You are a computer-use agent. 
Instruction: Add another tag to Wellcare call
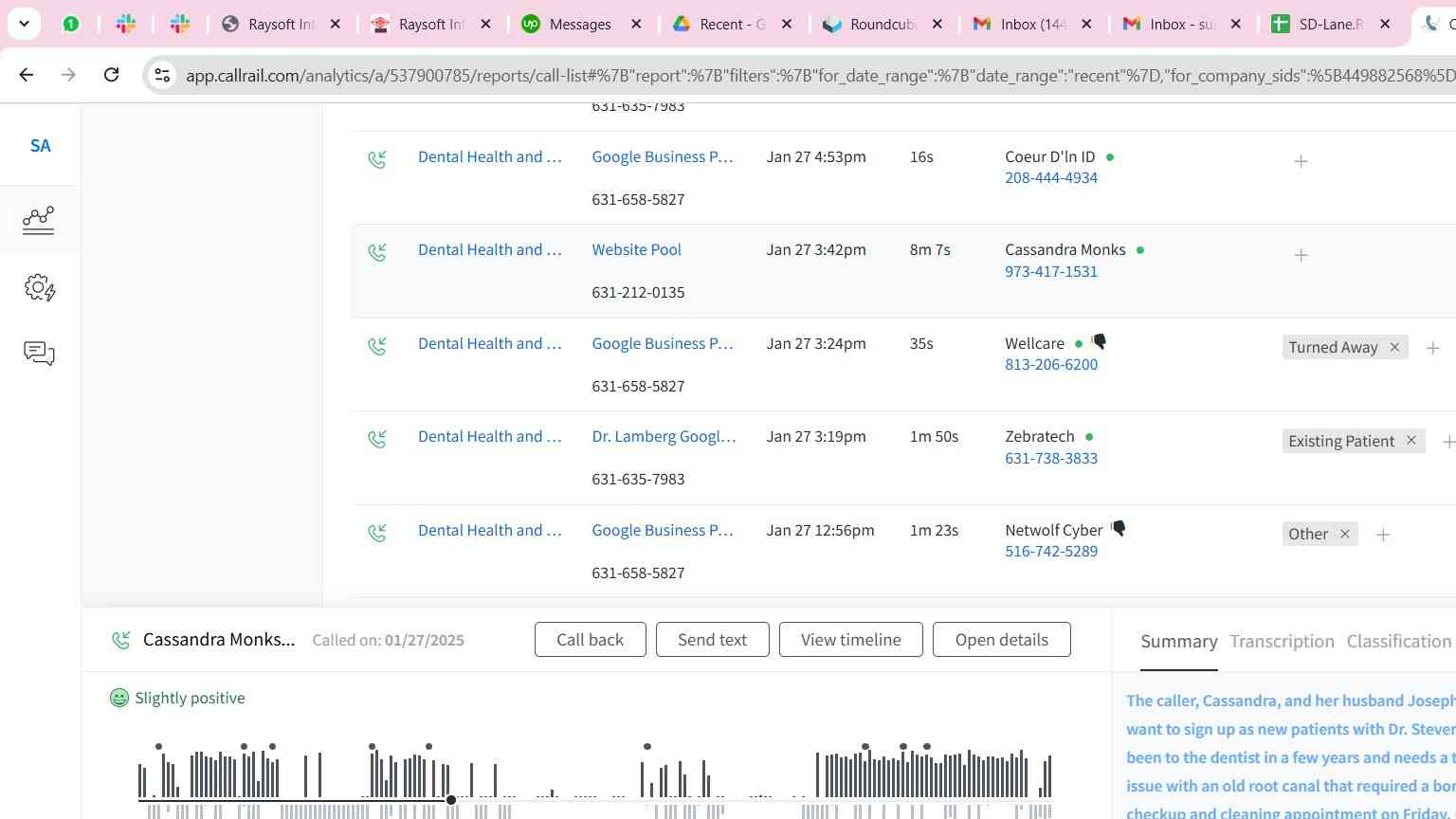click(x=1432, y=348)
